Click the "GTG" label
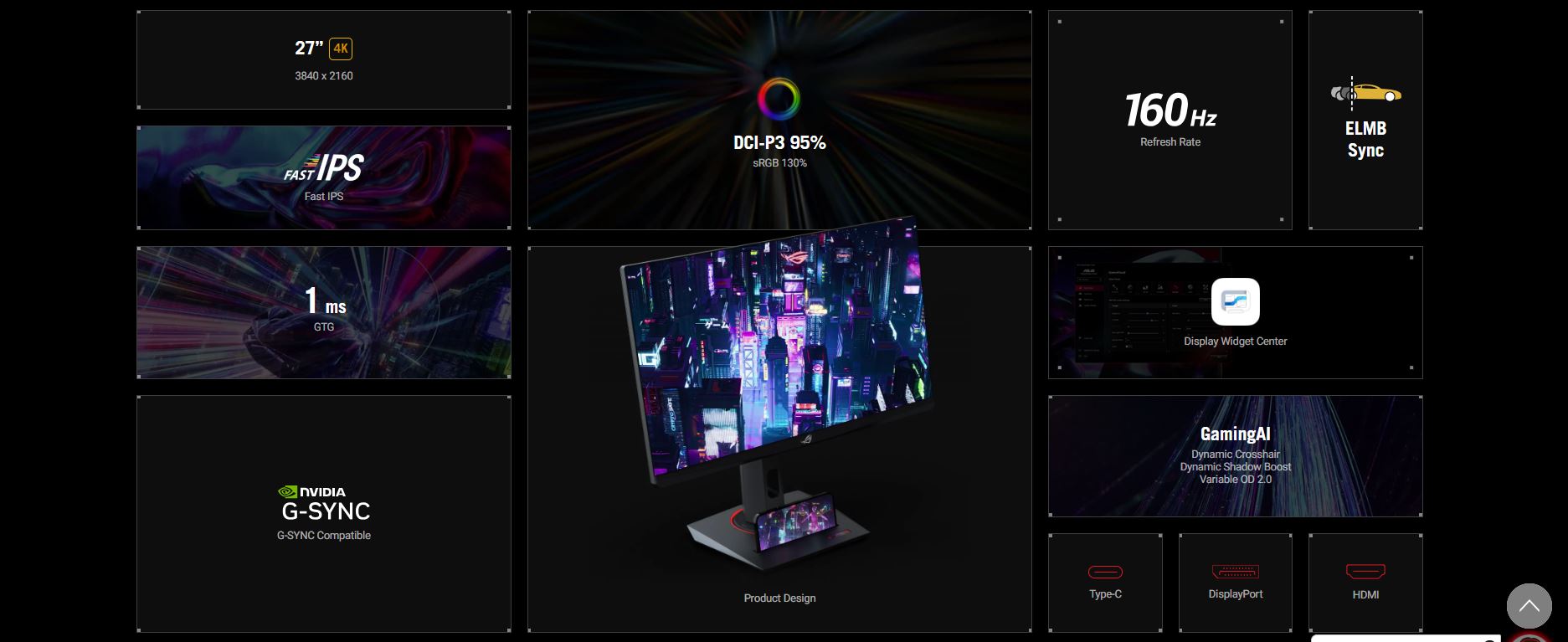Screen dimensions: 1568x642 [324, 327]
